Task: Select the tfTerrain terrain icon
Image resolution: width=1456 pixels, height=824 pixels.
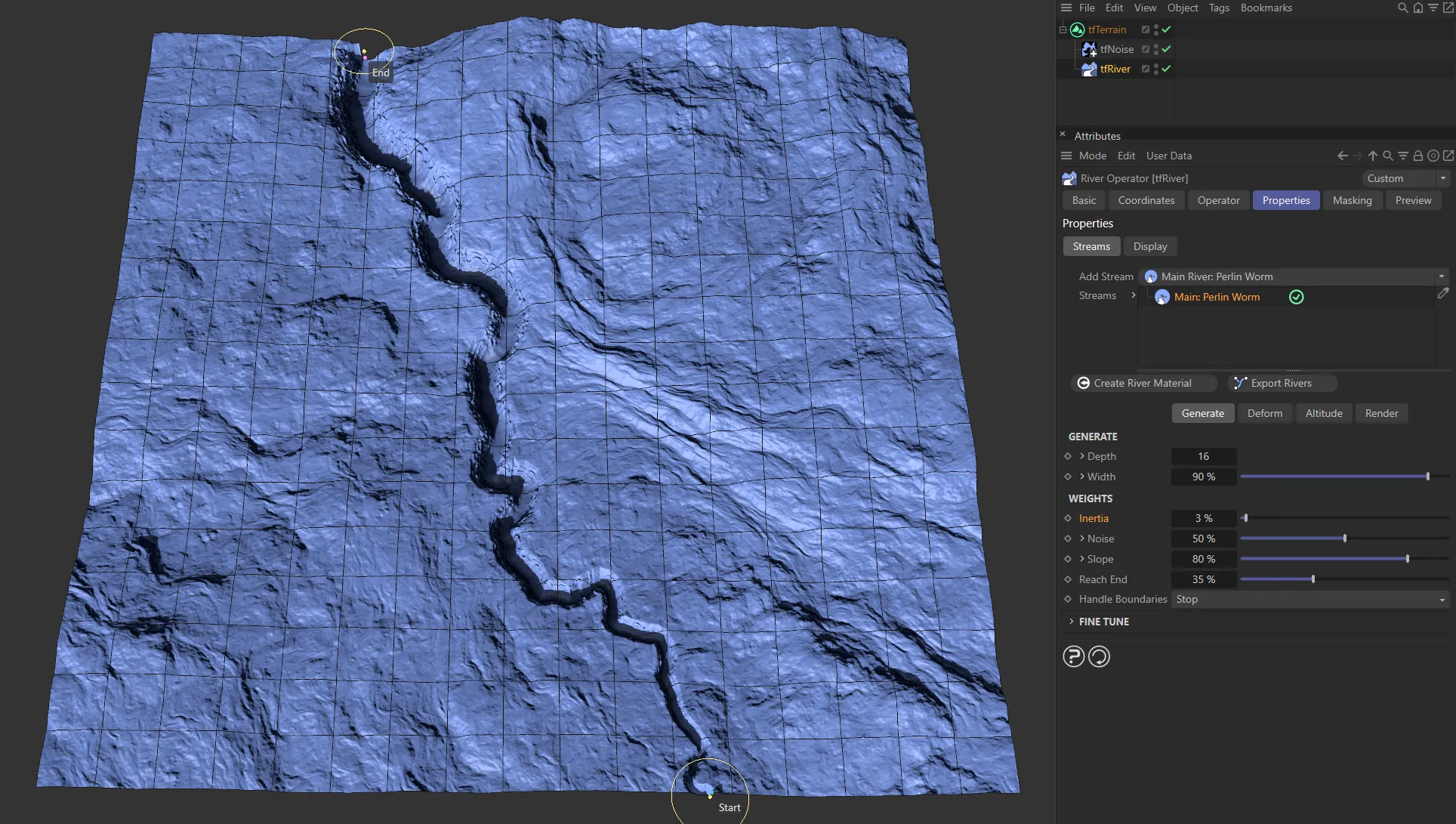Action: pyautogui.click(x=1077, y=29)
